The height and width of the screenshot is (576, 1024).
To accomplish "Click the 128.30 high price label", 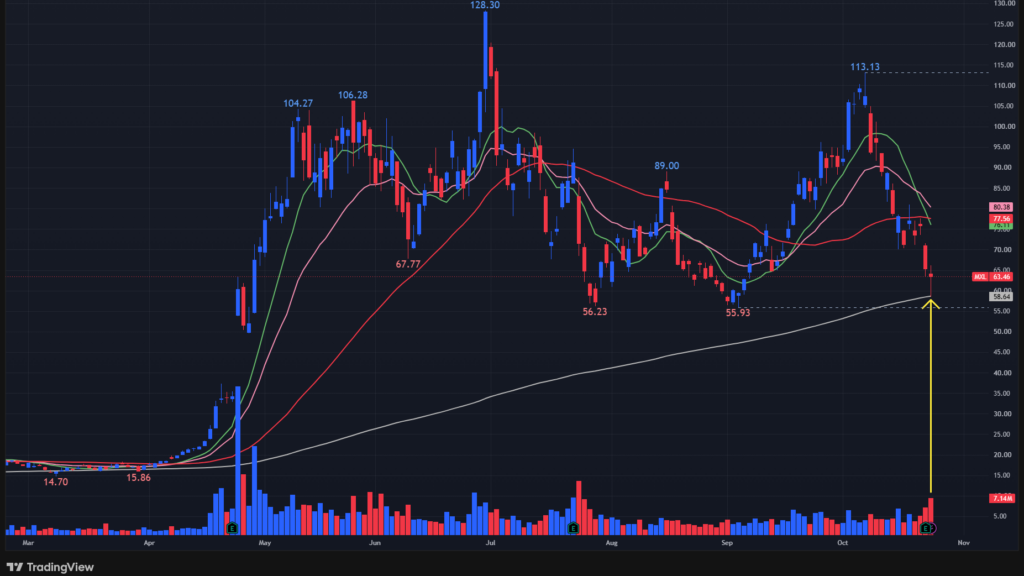I will click(485, 5).
